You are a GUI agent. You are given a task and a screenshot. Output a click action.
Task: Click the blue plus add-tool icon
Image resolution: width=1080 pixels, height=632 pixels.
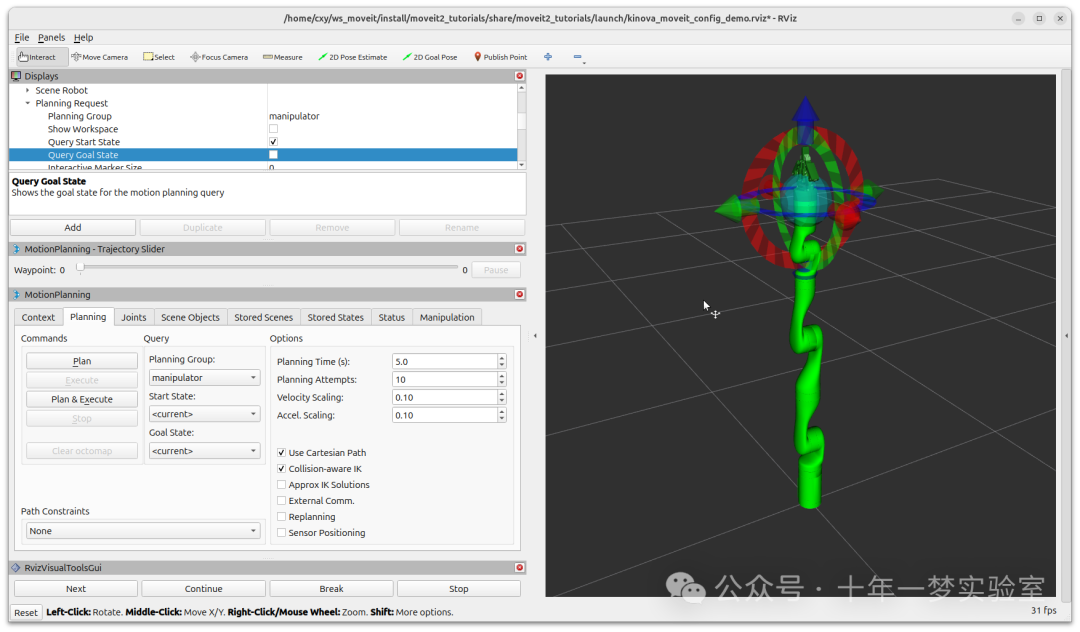click(548, 57)
